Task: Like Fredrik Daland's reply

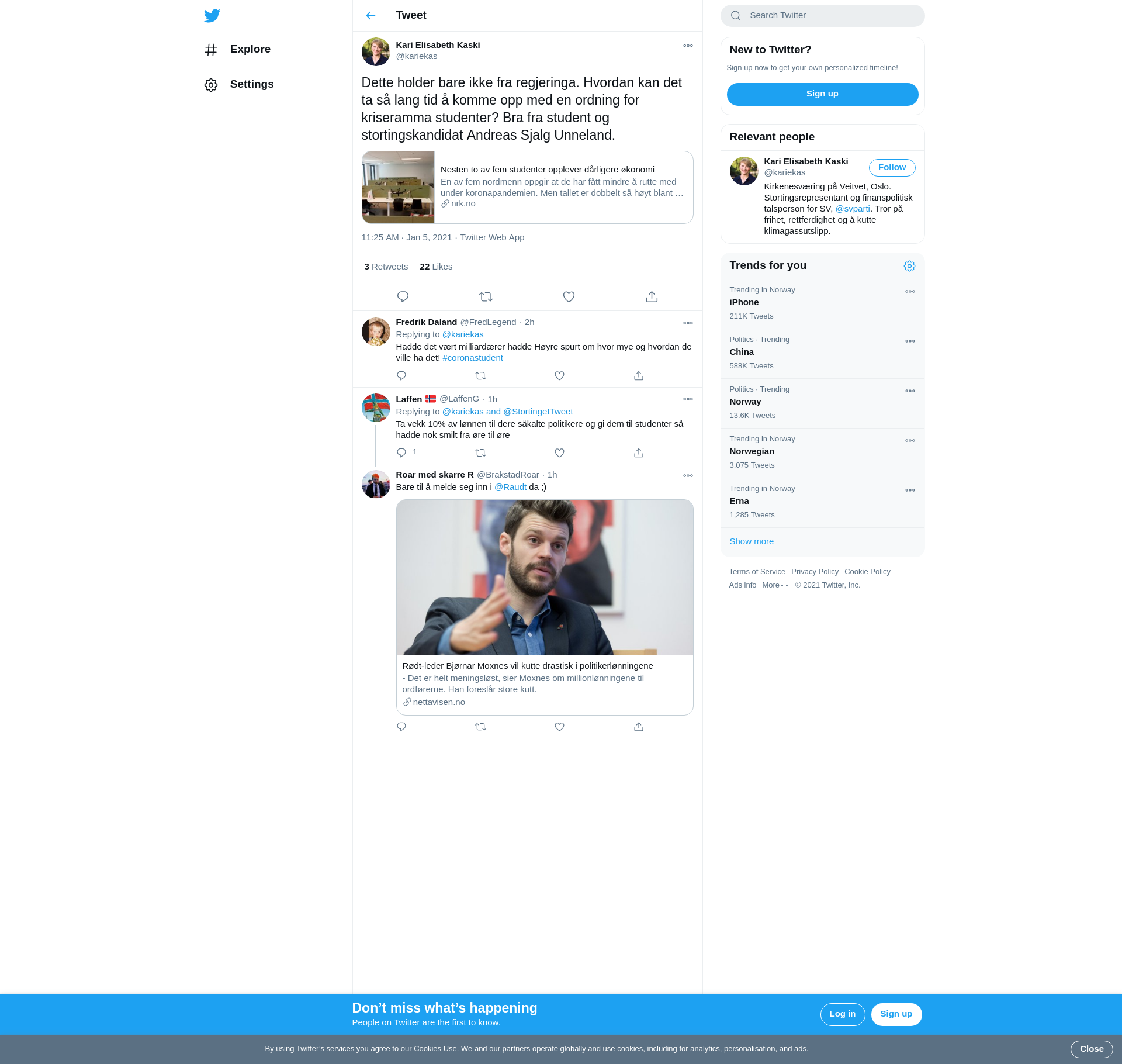Action: (559, 376)
